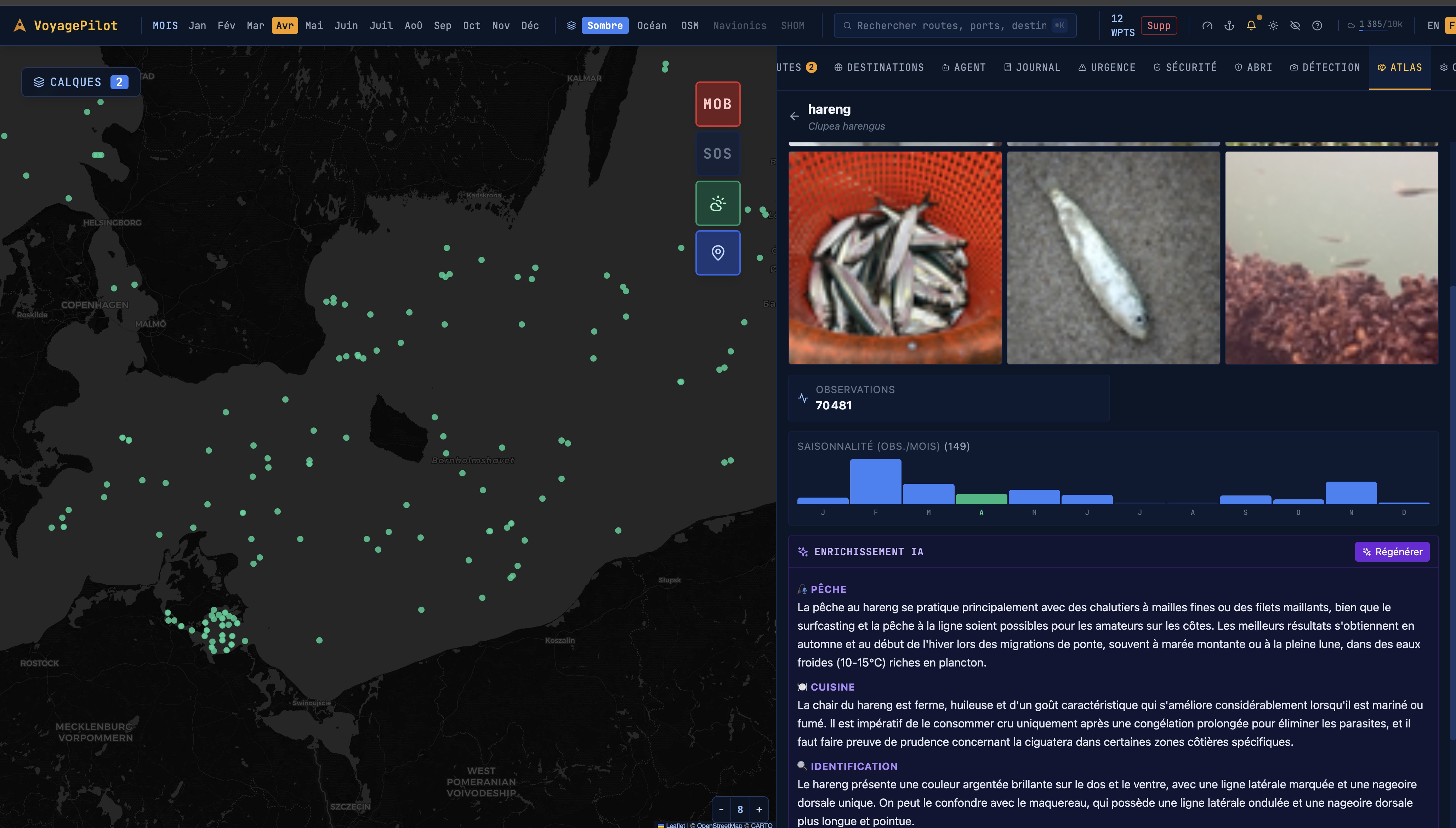Click the search magnifier icon
The width and height of the screenshot is (1456, 828).
tap(847, 25)
